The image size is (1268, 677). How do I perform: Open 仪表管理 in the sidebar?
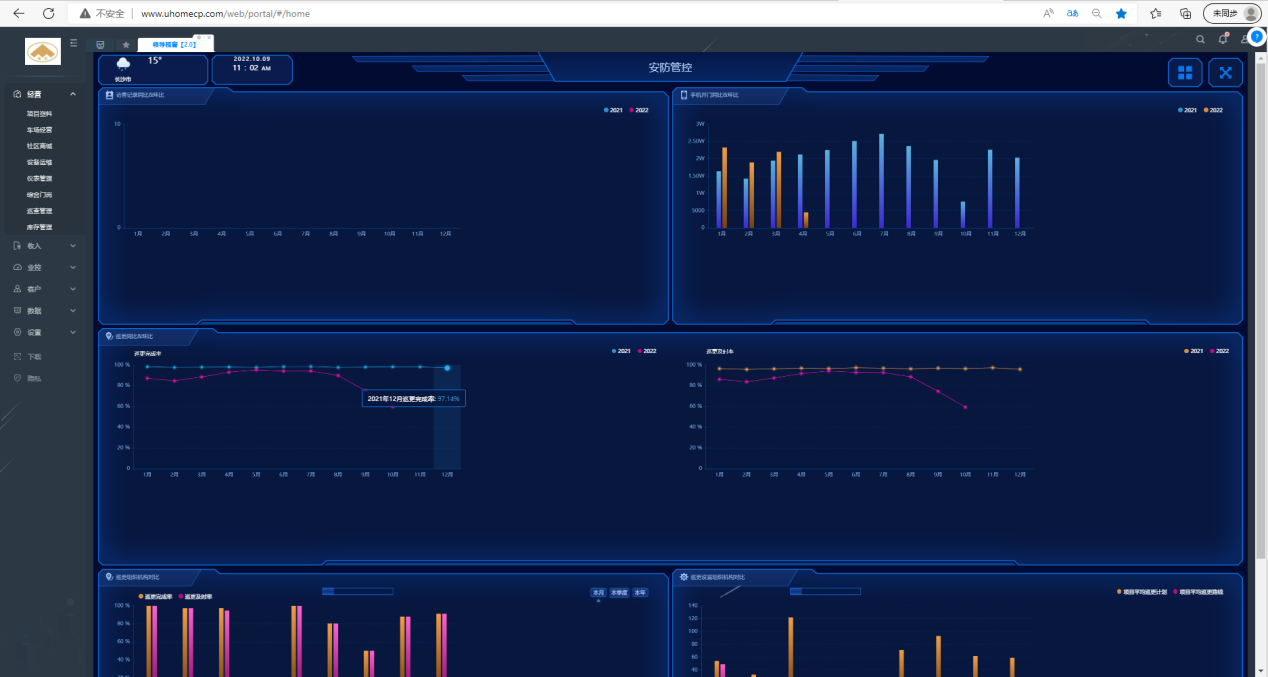click(40, 178)
